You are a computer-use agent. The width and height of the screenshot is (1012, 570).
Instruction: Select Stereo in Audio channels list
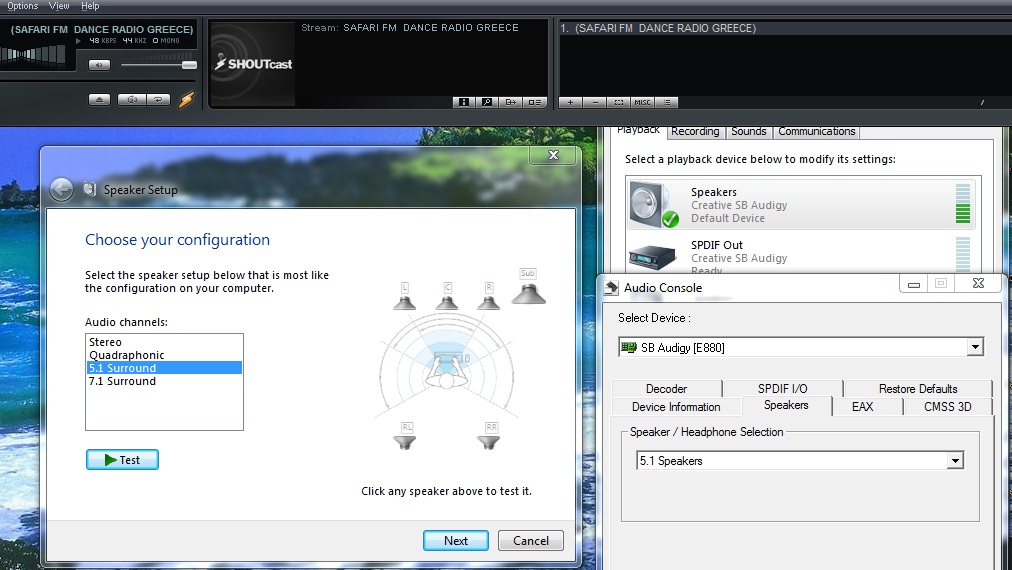tap(164, 342)
